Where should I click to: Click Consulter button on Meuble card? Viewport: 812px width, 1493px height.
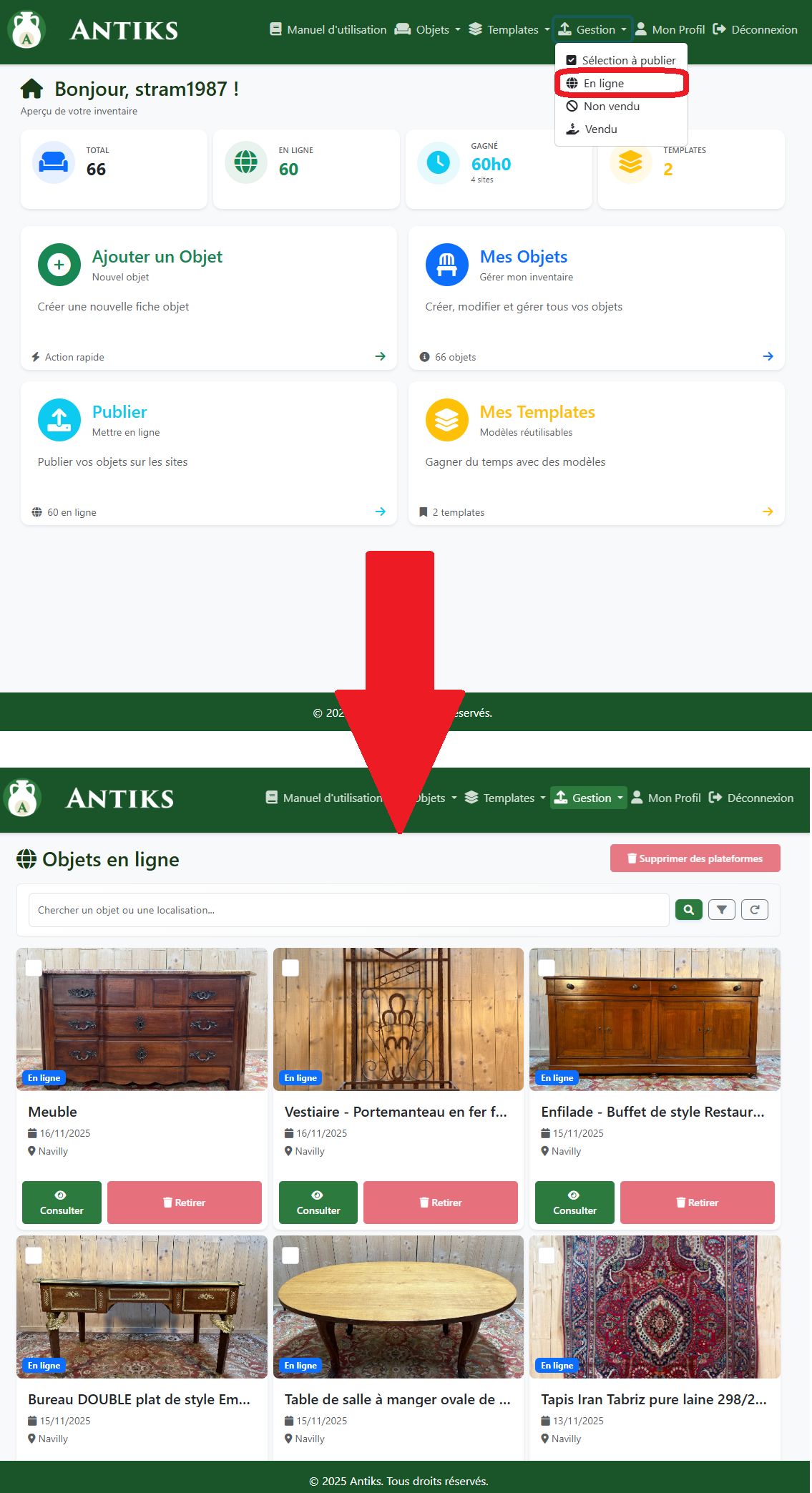click(x=62, y=1203)
